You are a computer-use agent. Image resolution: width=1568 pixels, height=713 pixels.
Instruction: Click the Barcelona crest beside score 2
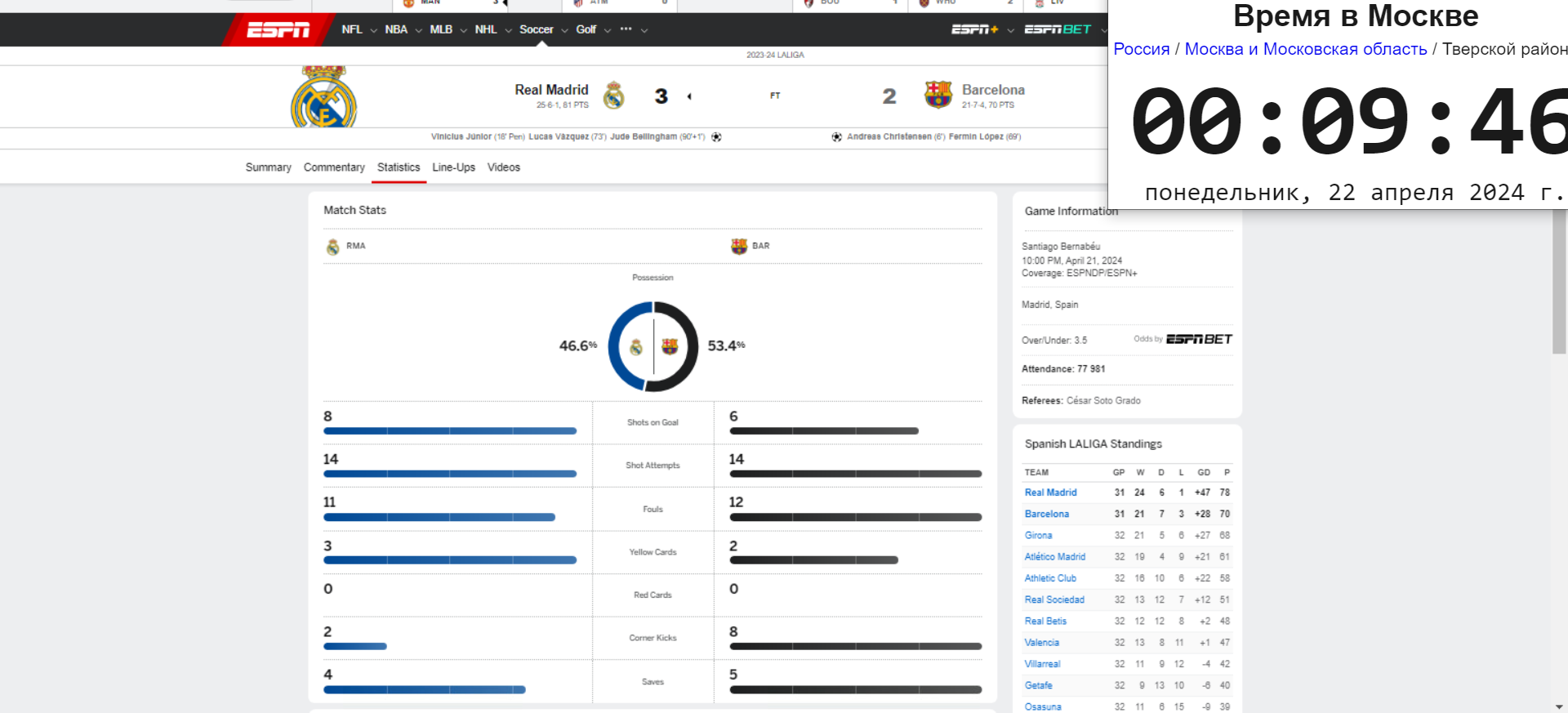point(938,95)
